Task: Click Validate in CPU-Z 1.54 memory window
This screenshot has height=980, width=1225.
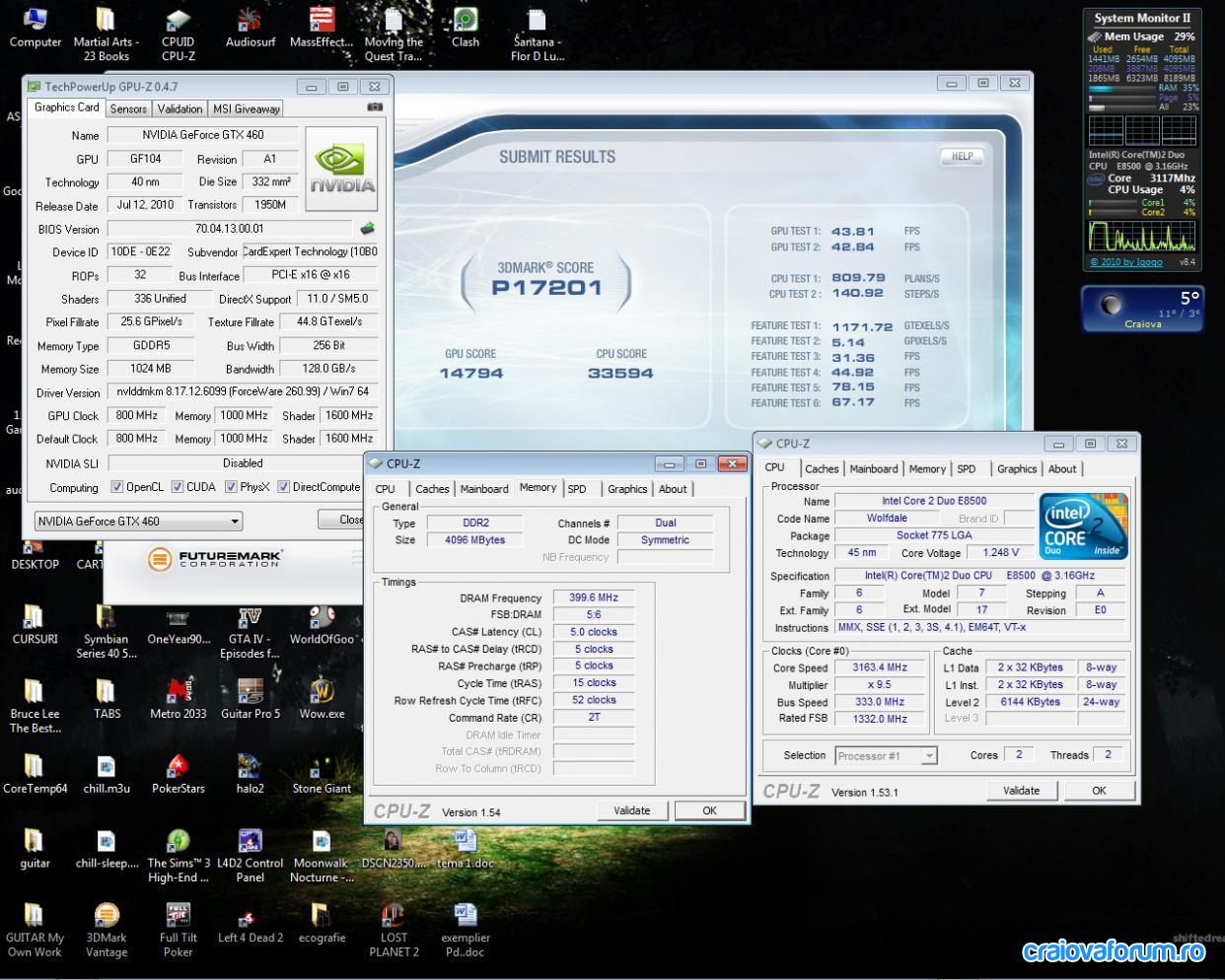Action: click(631, 810)
